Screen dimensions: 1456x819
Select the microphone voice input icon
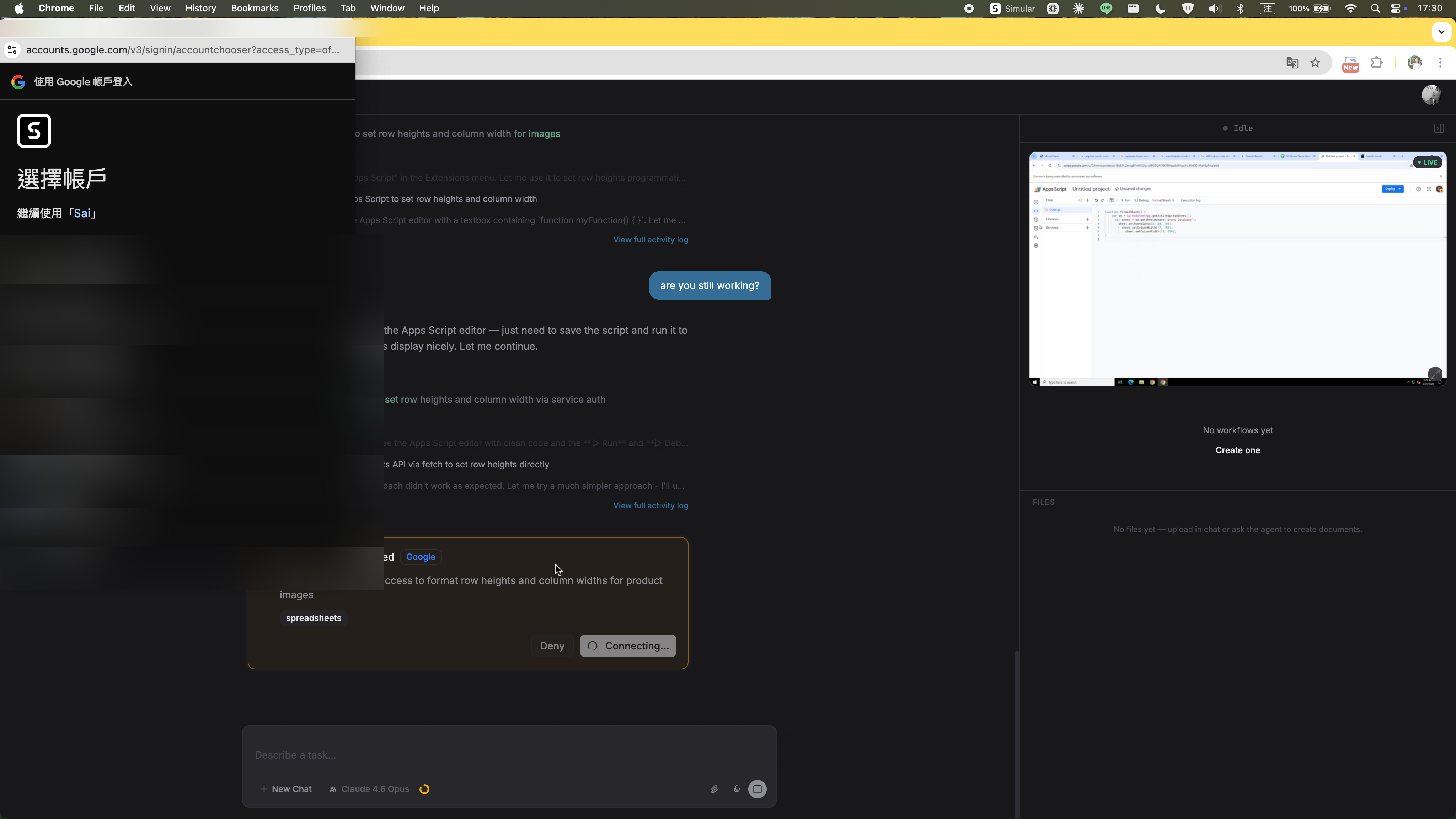point(737,789)
